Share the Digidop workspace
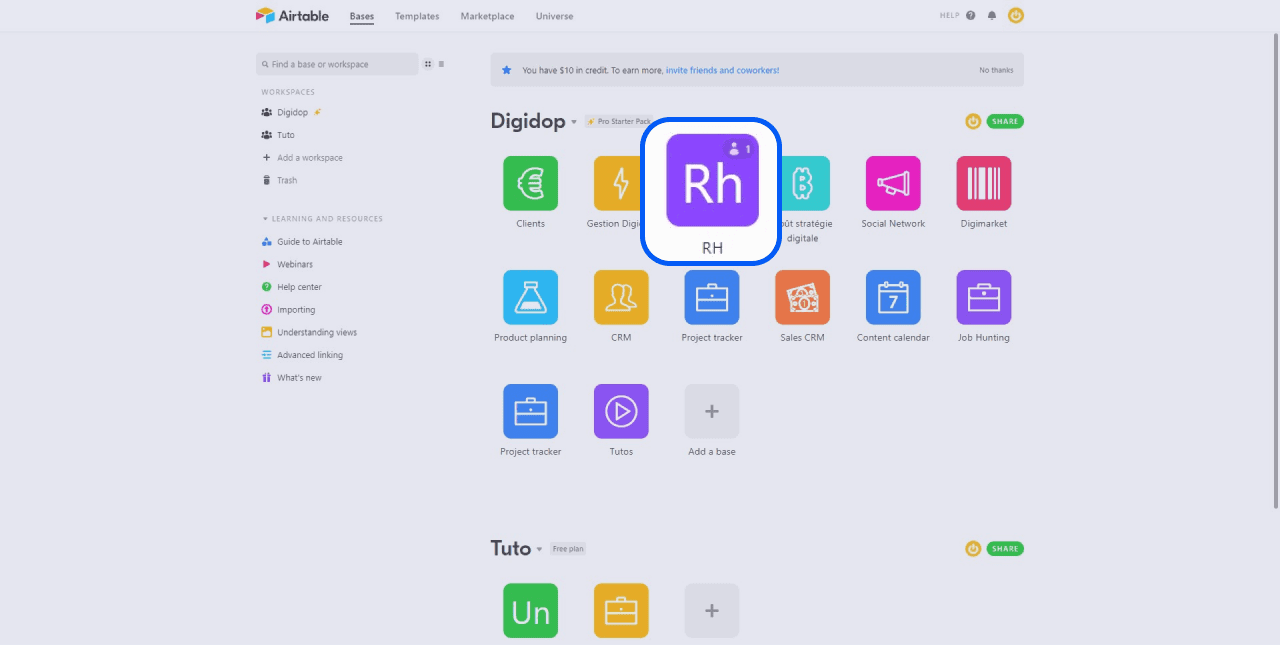The width and height of the screenshot is (1280, 645). click(1005, 121)
